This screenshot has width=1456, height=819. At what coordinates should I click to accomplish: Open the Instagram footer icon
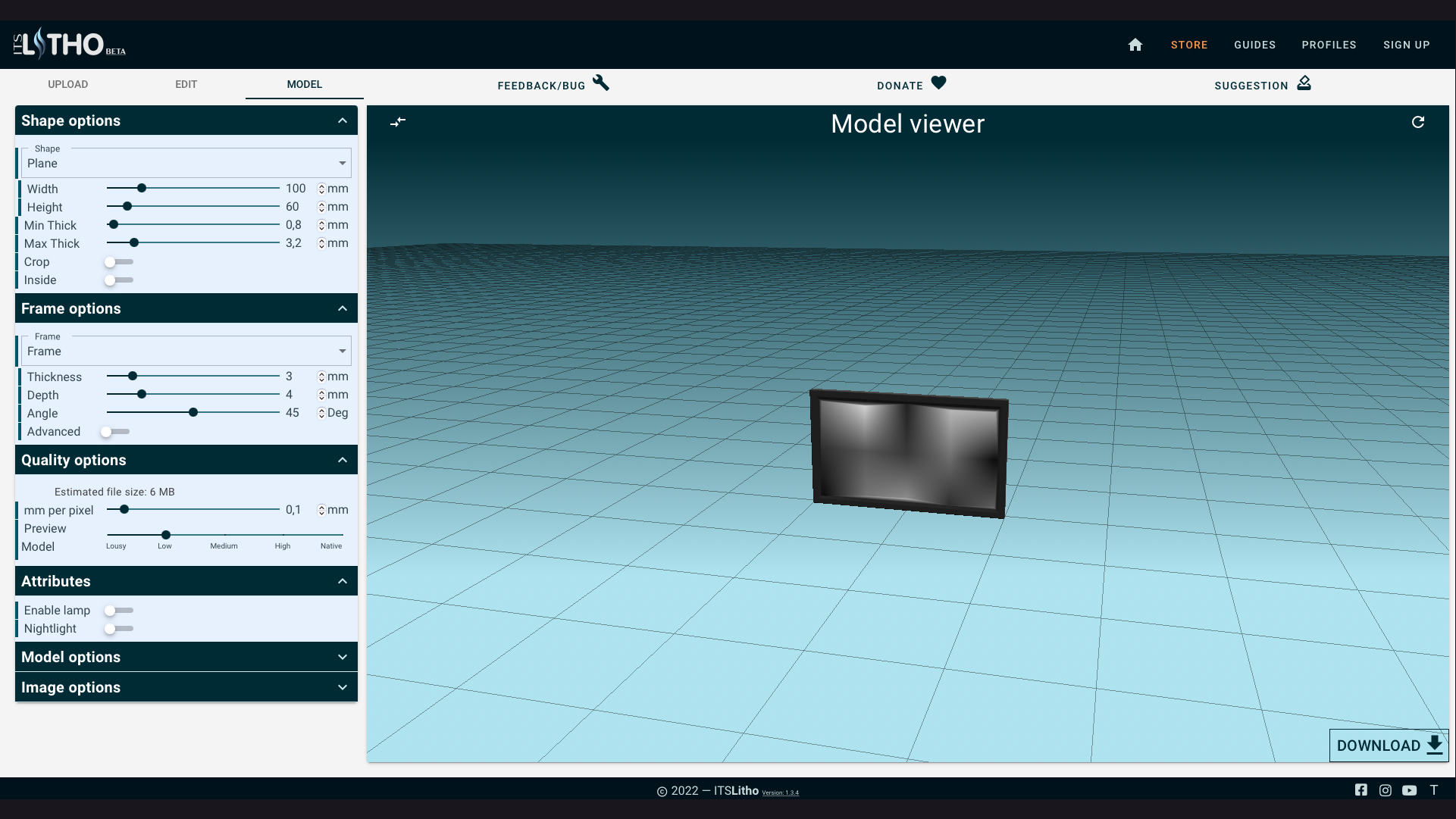(x=1386, y=790)
